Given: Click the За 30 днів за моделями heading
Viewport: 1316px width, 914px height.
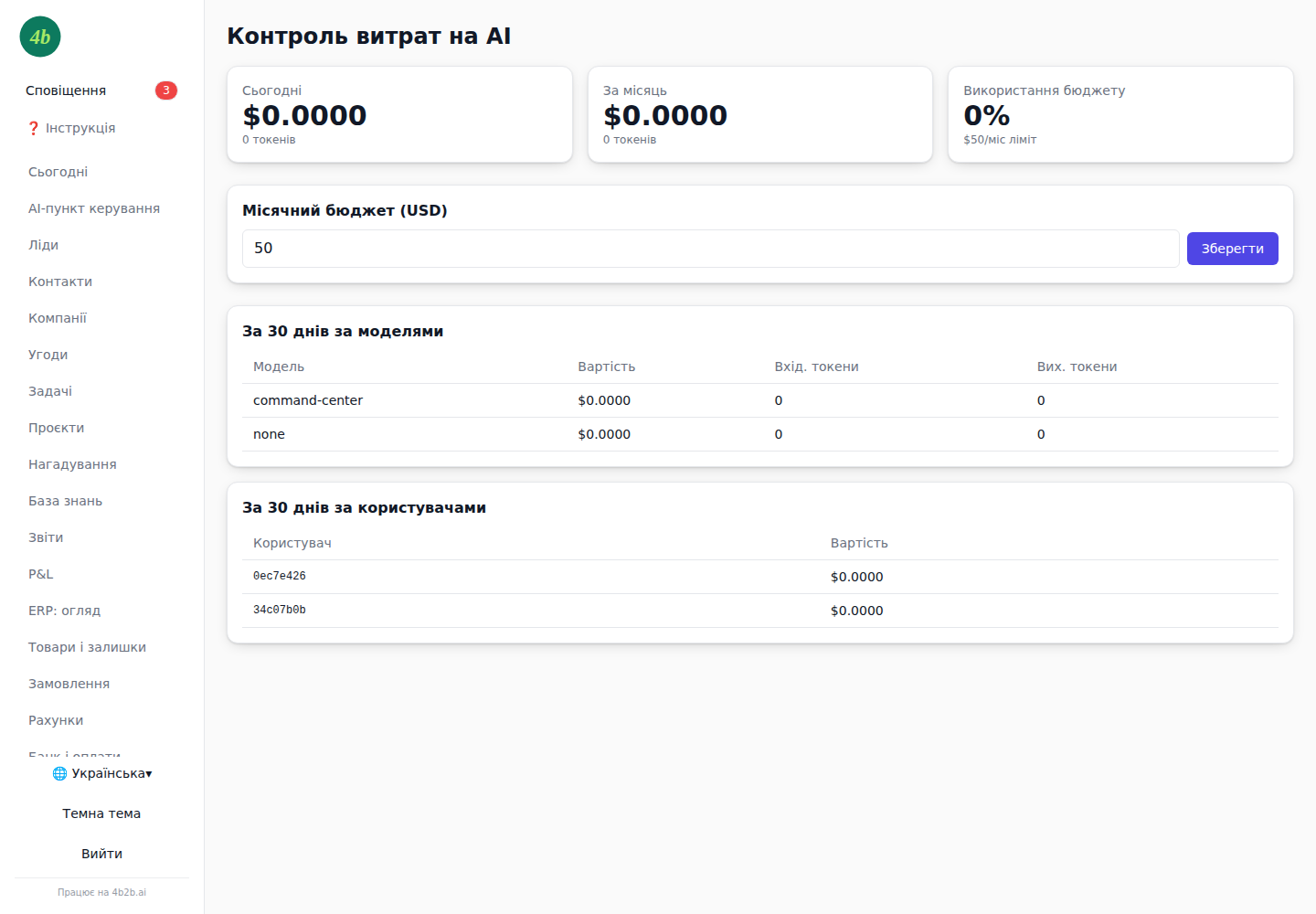Looking at the screenshot, I should pos(343,331).
